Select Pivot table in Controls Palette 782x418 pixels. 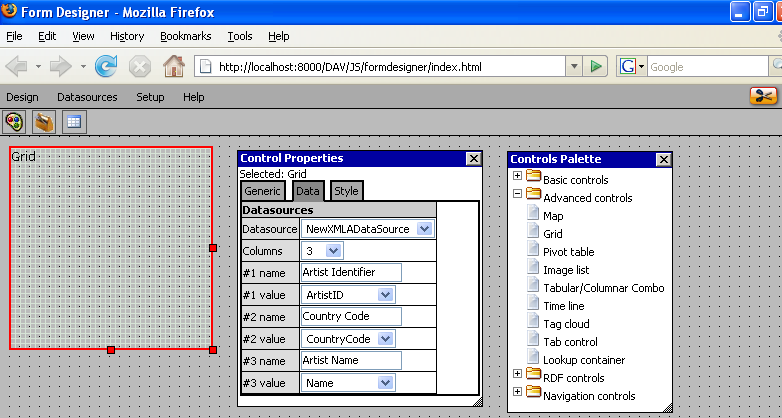[x=568, y=252]
